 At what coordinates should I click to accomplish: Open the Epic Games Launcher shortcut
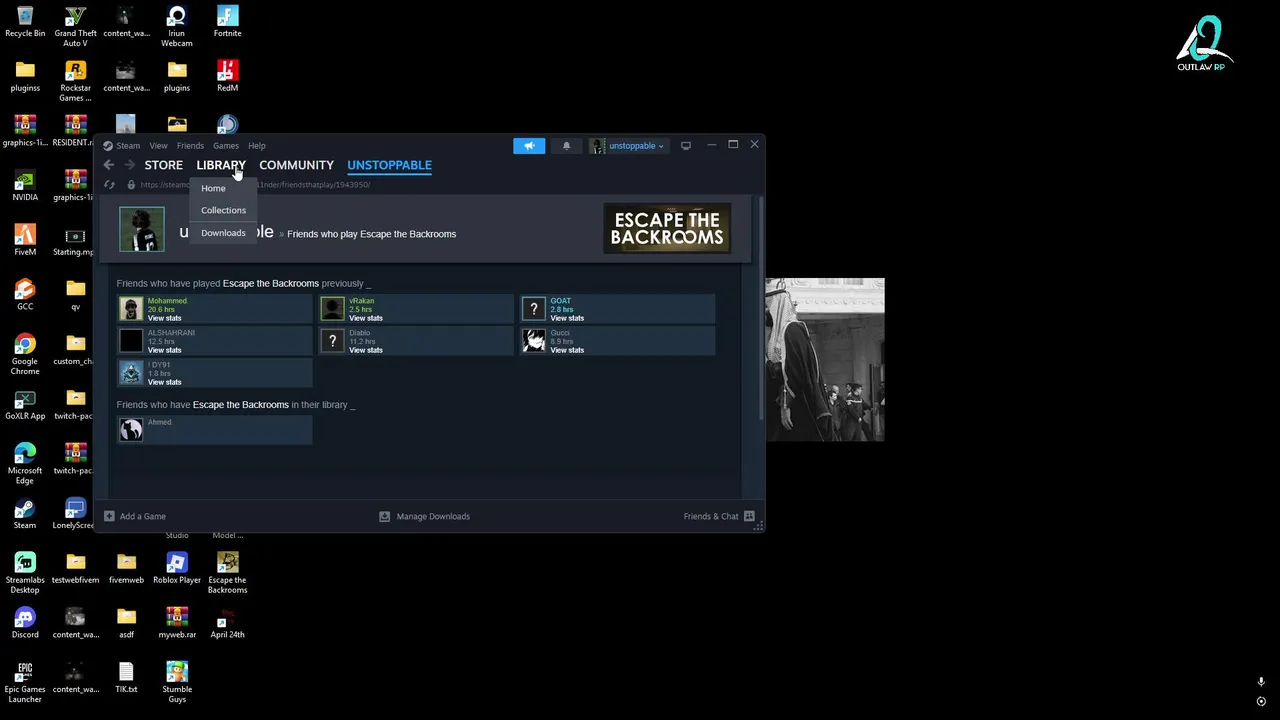[25, 682]
